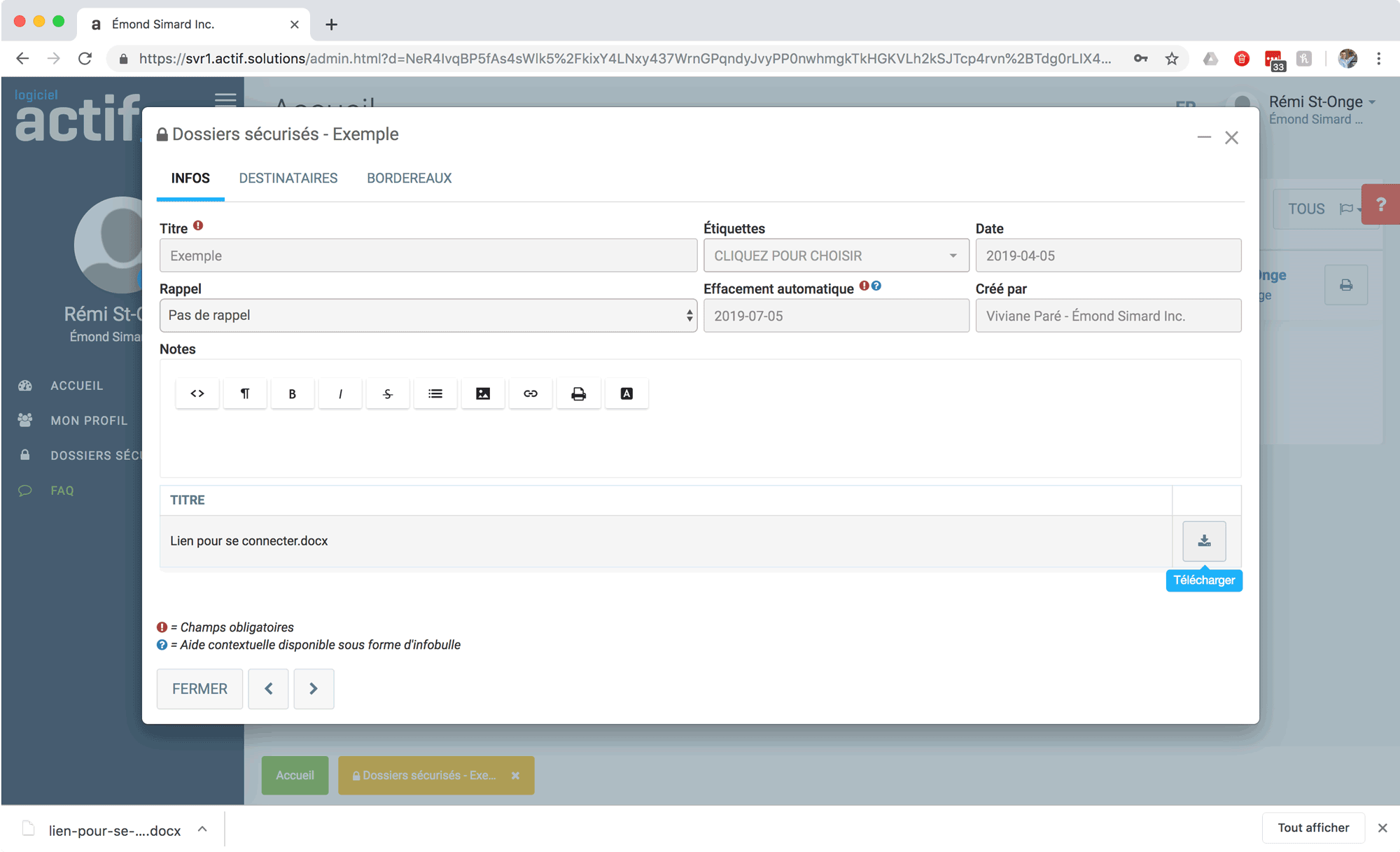Click the FERMER button
The width and height of the screenshot is (1400, 852).
coord(199,689)
